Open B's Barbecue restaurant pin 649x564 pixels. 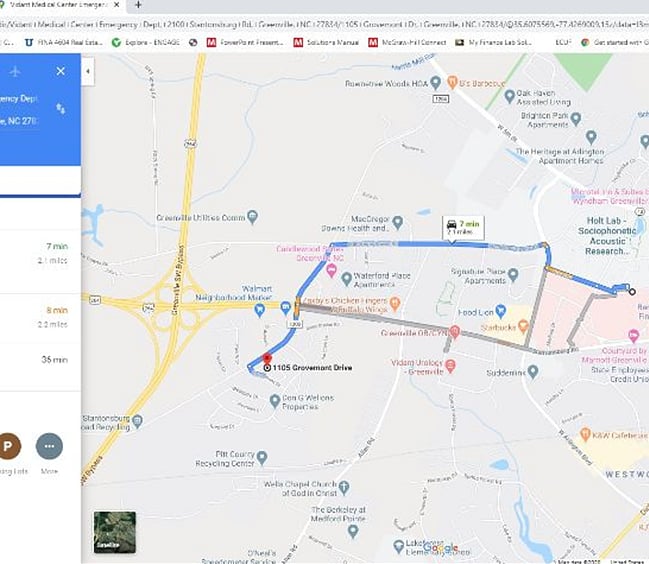pos(452,82)
